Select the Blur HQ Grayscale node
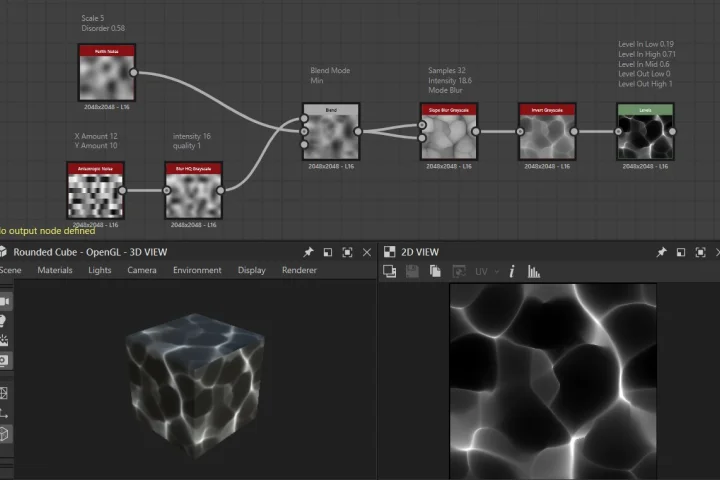The width and height of the screenshot is (720, 480). [193, 190]
